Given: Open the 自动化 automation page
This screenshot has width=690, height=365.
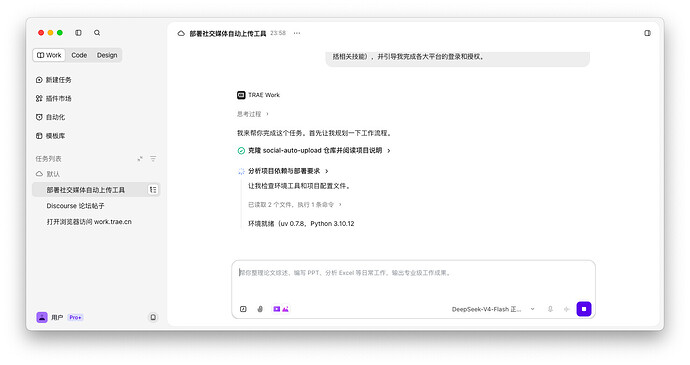Looking at the screenshot, I should tap(51, 117).
